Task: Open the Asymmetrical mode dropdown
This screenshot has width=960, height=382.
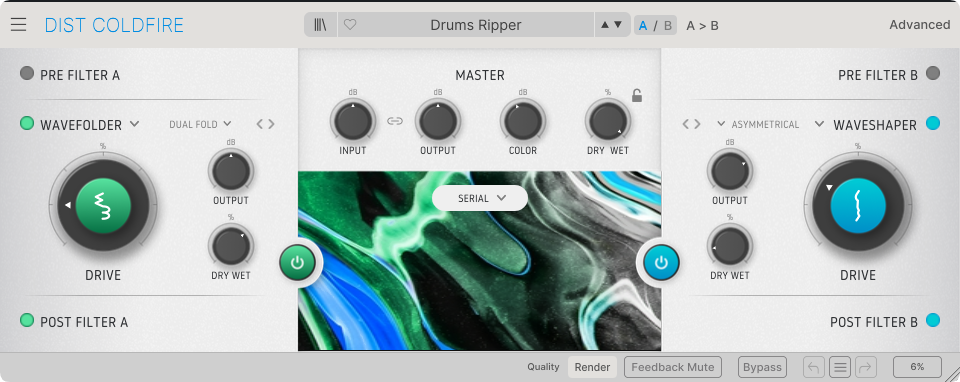Action: click(x=759, y=124)
